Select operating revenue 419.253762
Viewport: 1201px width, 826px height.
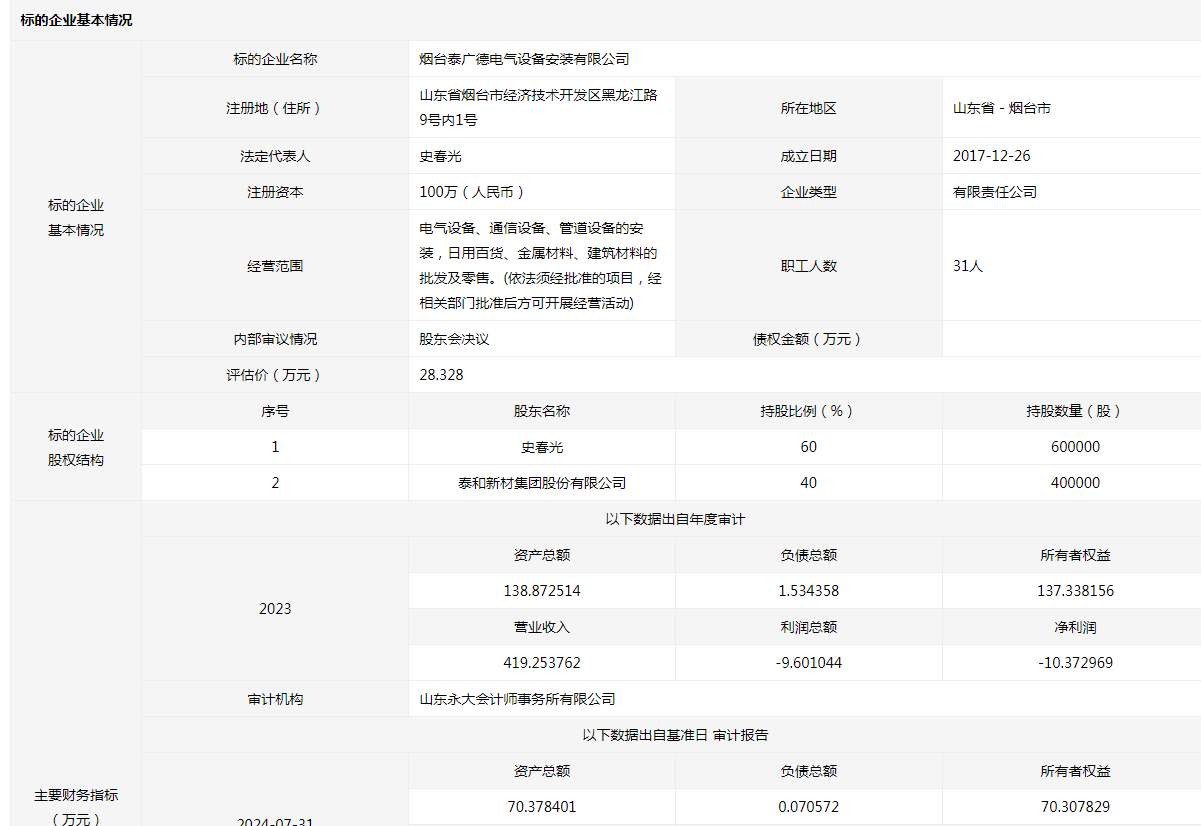pyautogui.click(x=542, y=663)
